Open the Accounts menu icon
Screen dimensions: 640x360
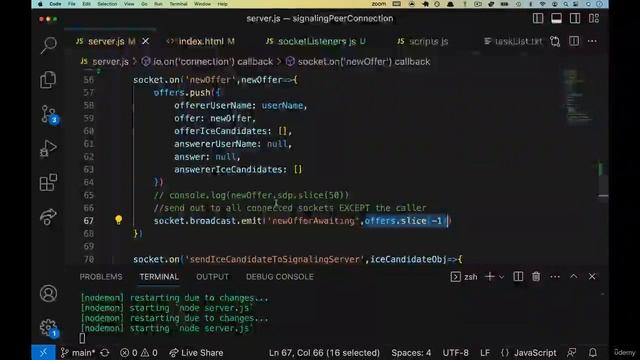(48, 293)
